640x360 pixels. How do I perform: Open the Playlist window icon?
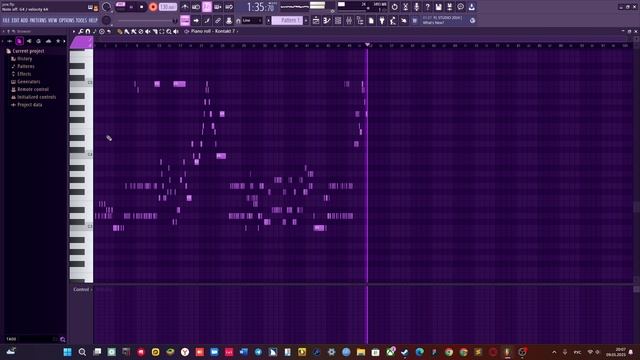point(316,20)
